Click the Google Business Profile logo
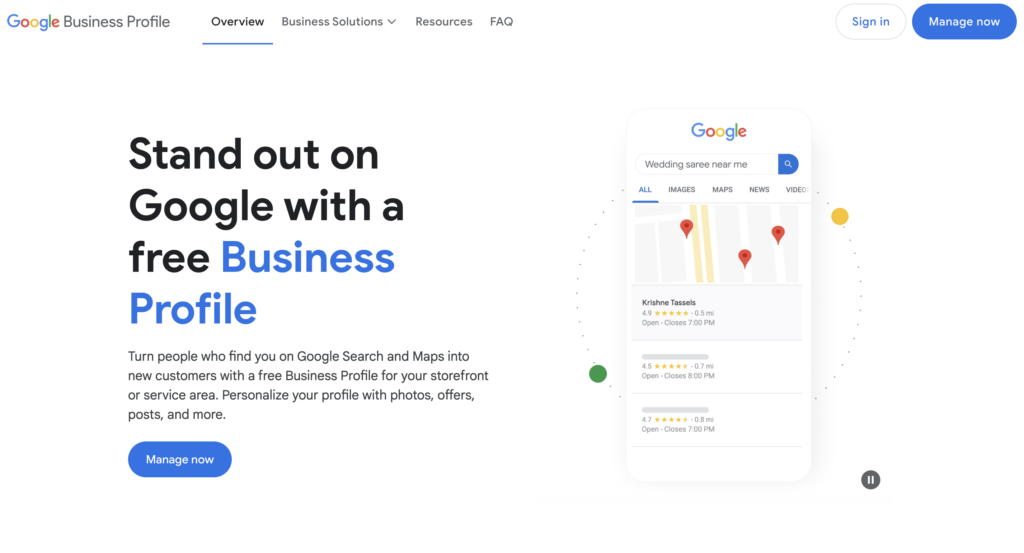1024x553 pixels. [x=89, y=21]
